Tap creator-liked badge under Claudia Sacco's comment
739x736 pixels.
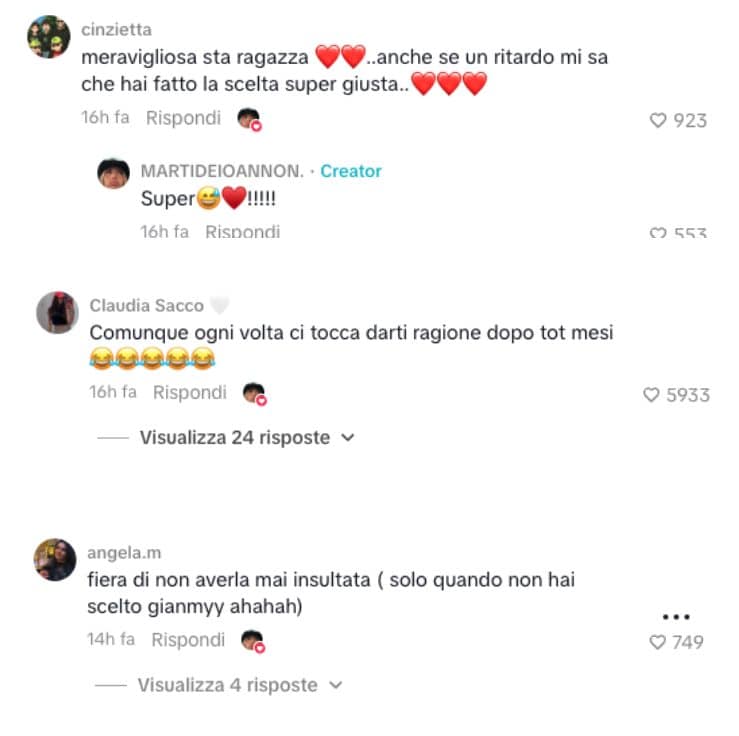(255, 394)
